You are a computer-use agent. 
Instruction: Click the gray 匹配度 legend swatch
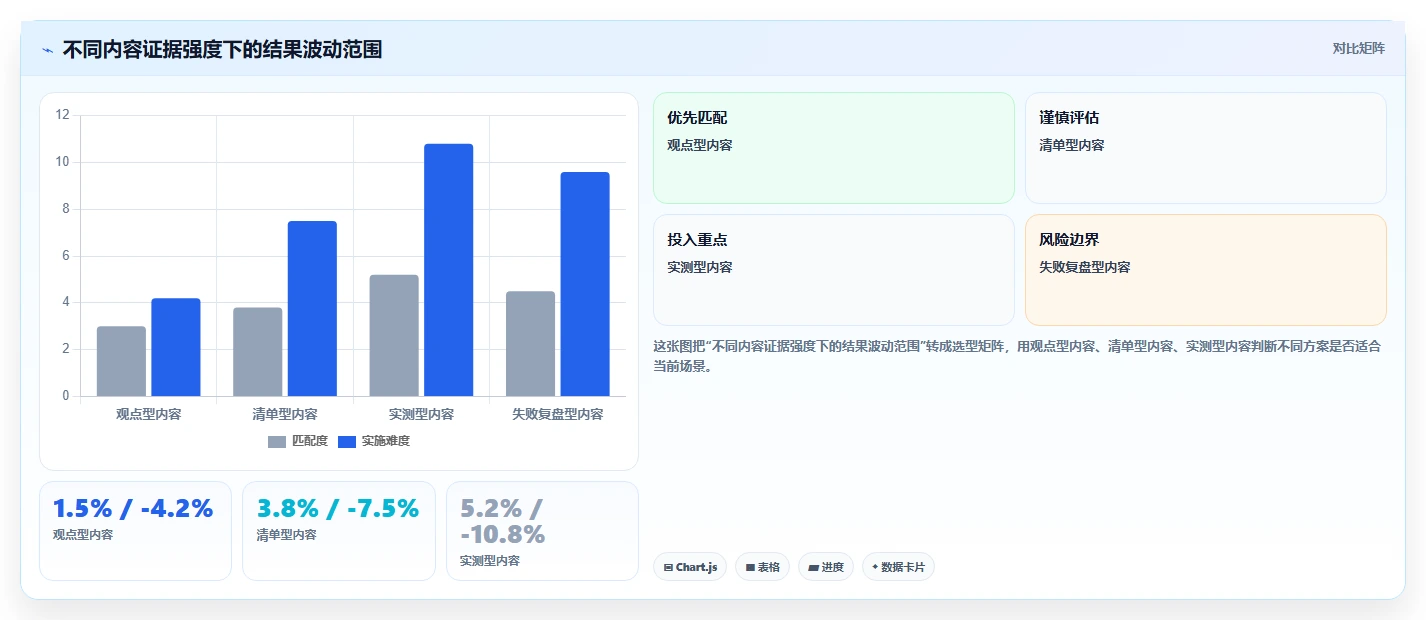coord(277,441)
